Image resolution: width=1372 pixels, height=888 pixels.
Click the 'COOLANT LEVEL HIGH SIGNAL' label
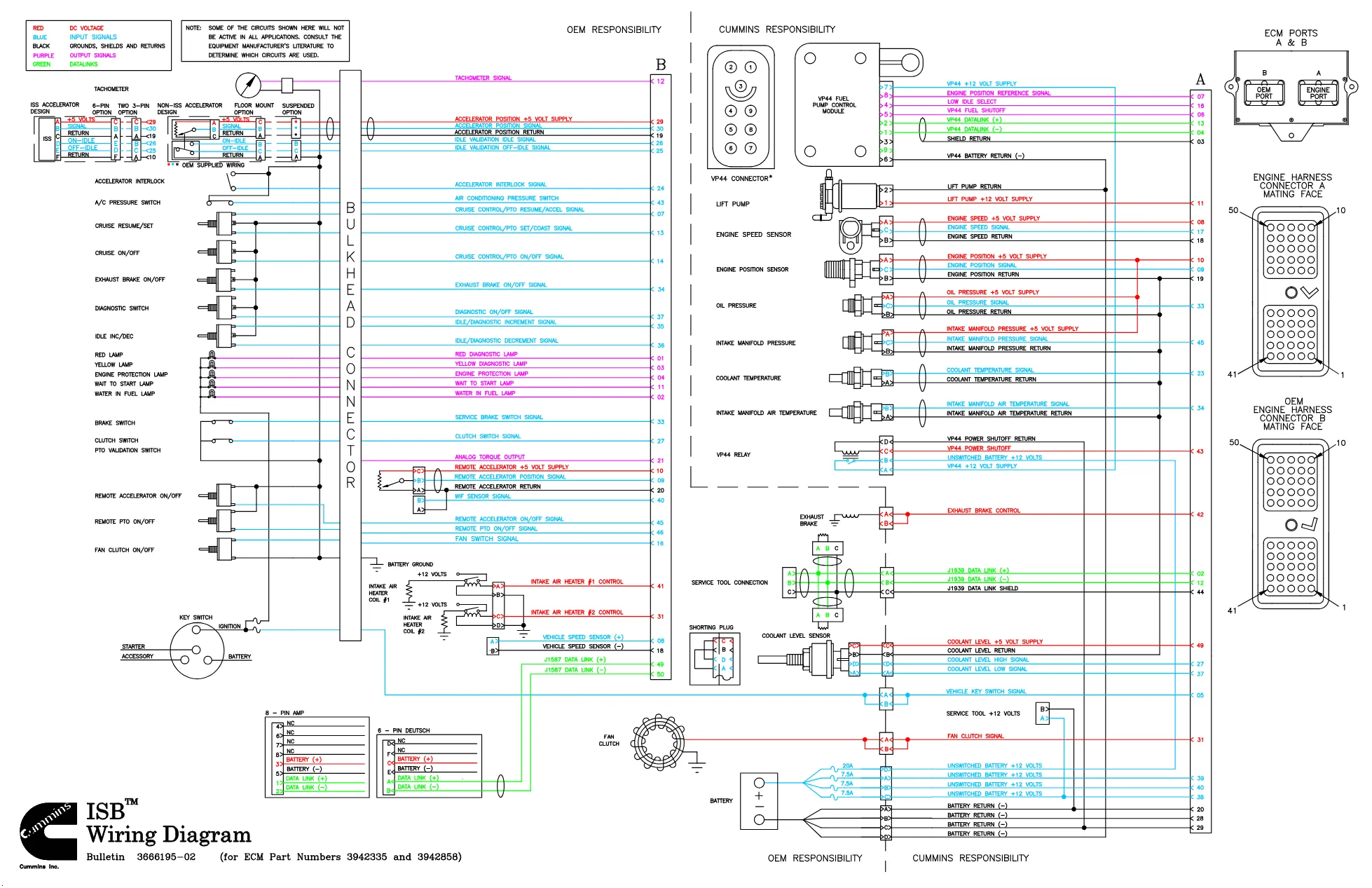pyautogui.click(x=988, y=660)
